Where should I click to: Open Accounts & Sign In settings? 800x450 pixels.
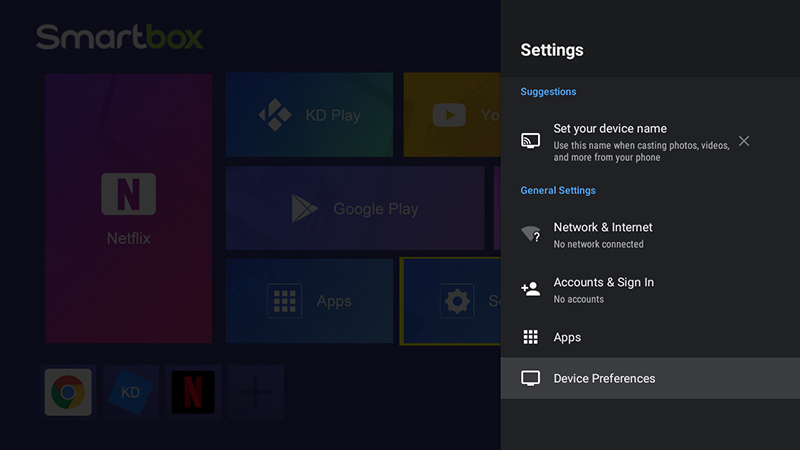click(650, 289)
